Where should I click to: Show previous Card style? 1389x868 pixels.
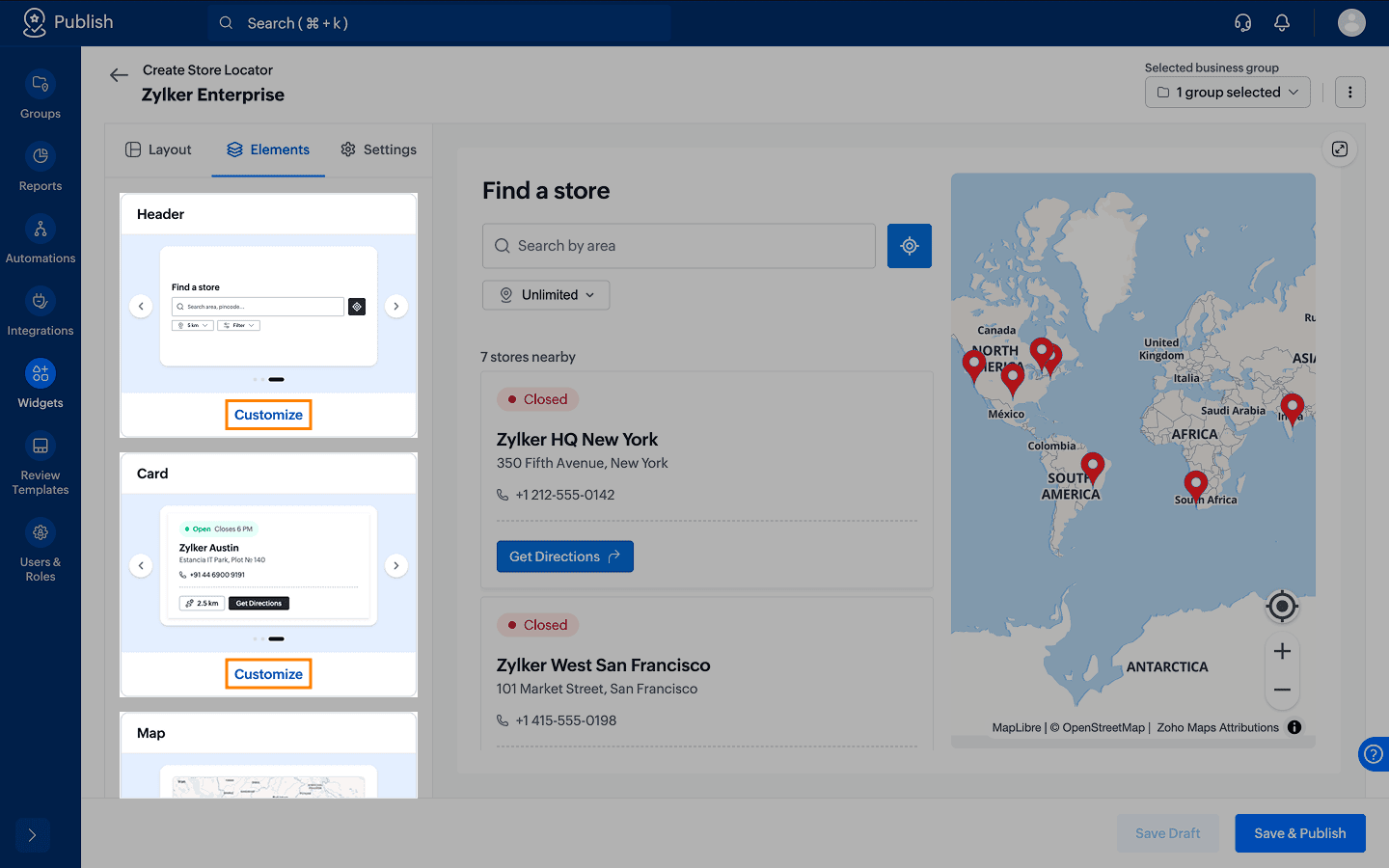141,566
